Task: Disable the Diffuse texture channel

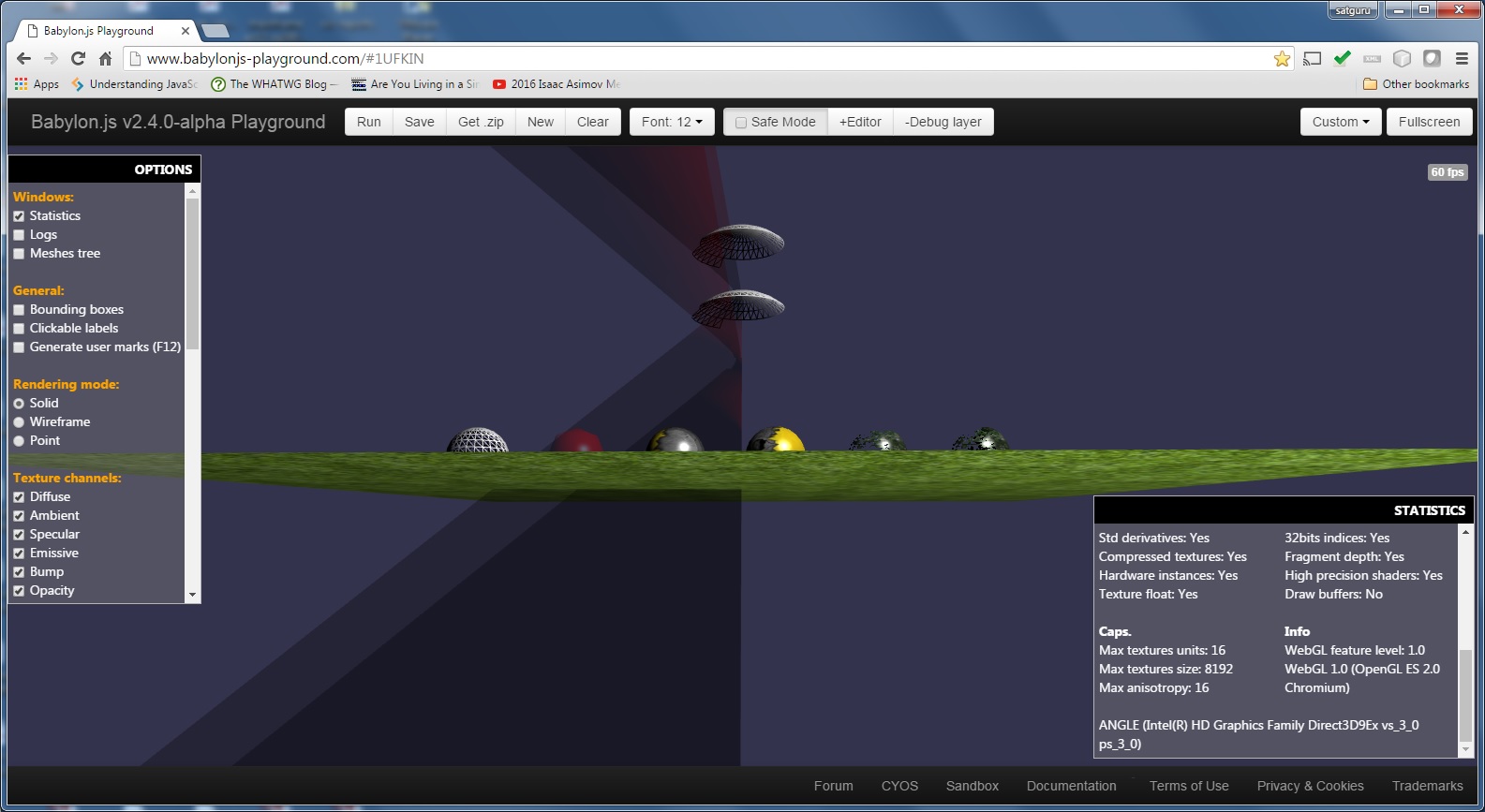Action: pos(19,497)
